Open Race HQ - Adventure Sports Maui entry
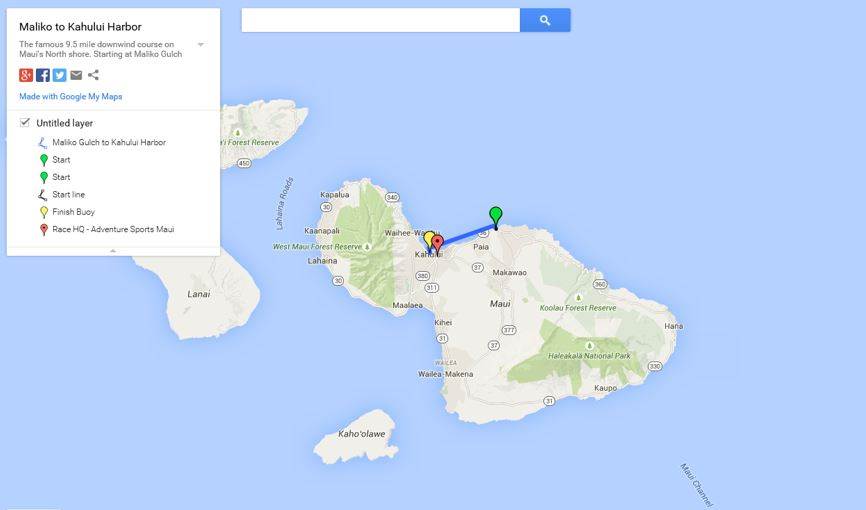Screen dimensions: 866x510 point(113,229)
